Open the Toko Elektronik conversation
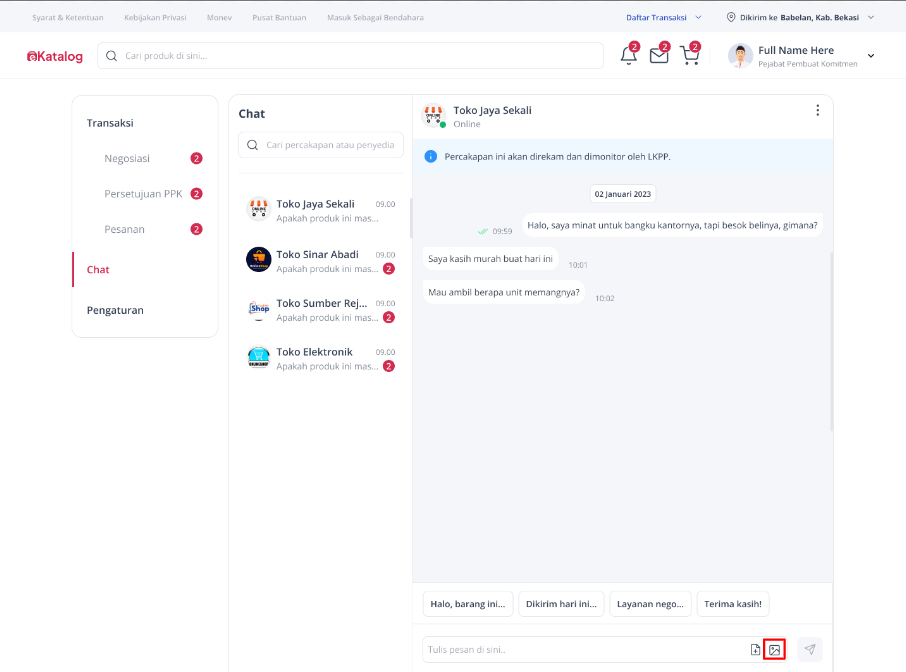The height and width of the screenshot is (672, 906). (321, 358)
